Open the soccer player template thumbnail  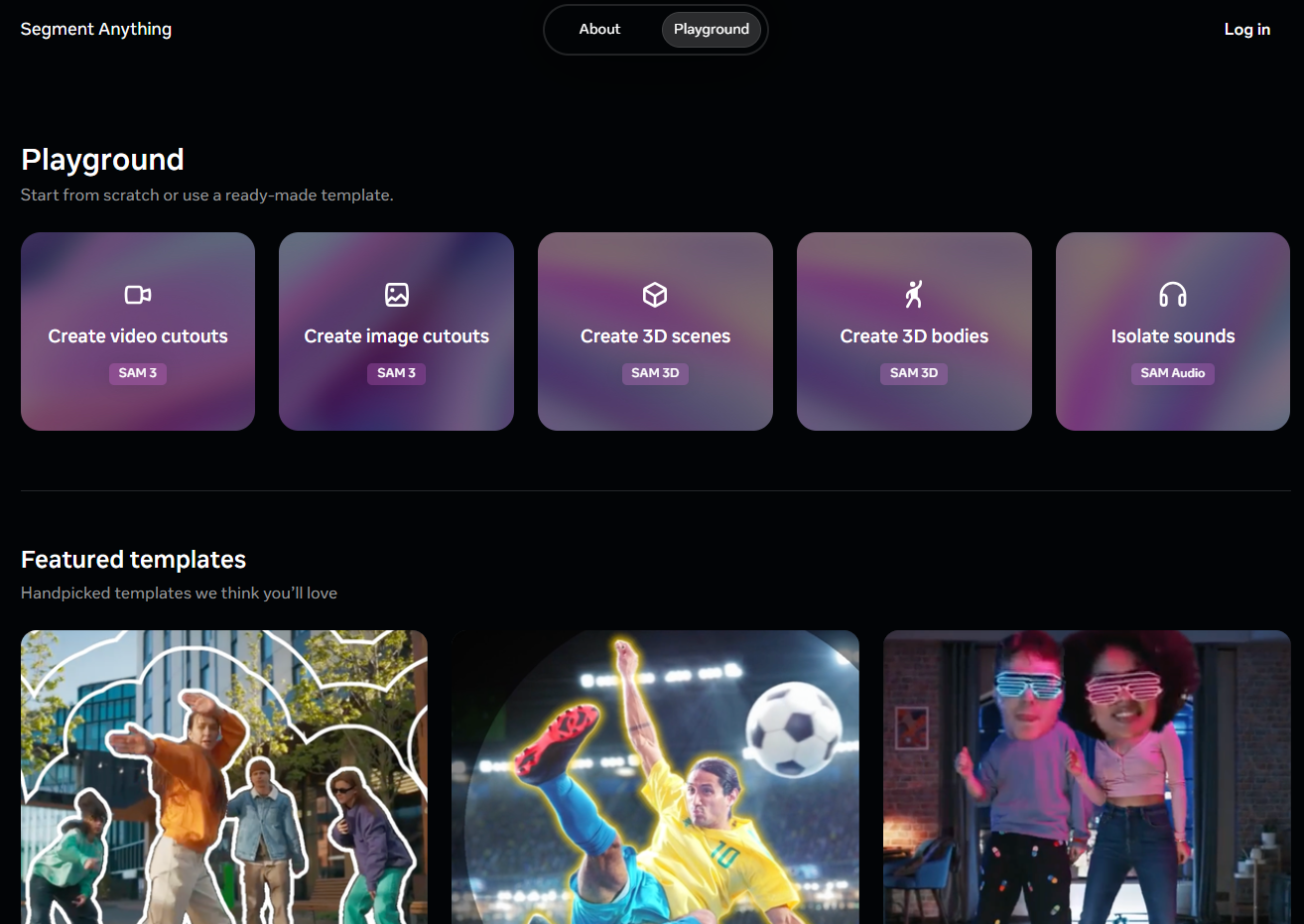(x=655, y=777)
